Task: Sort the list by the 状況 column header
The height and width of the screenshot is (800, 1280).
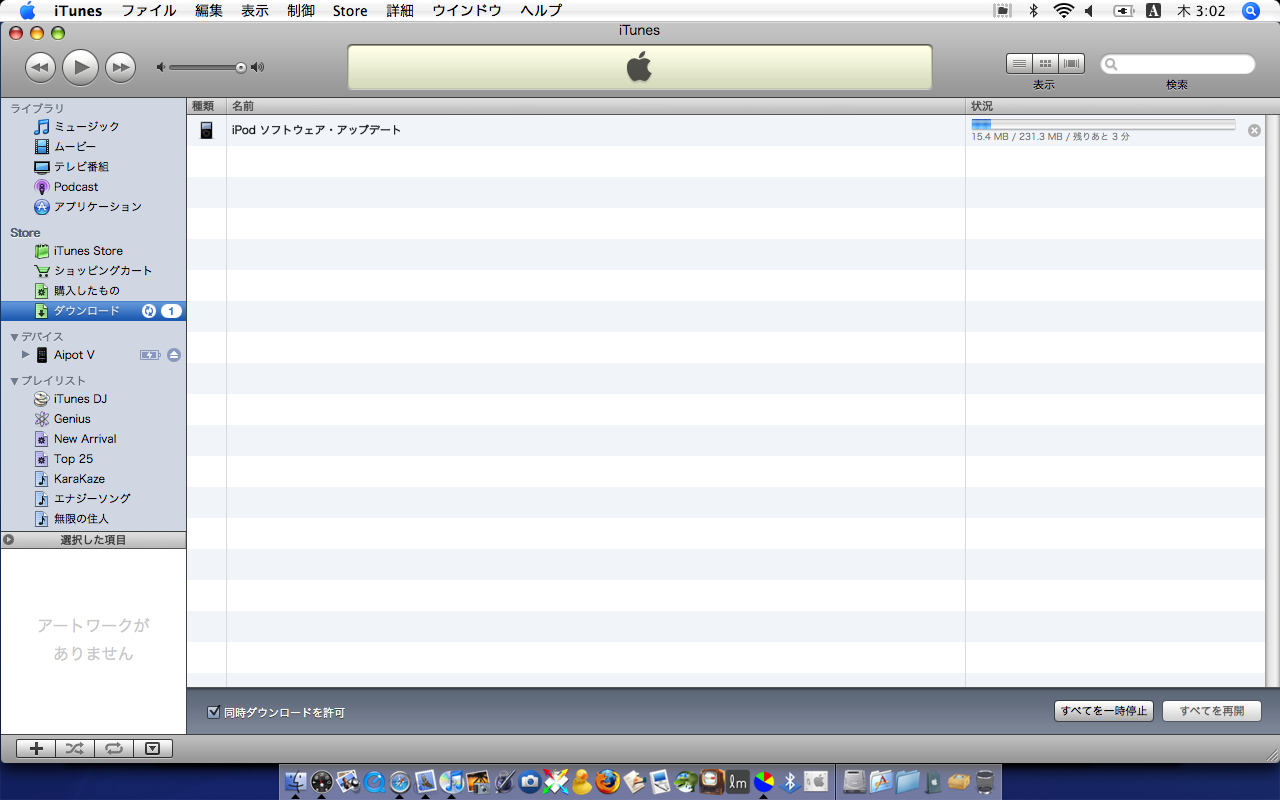Action: tap(1115, 106)
